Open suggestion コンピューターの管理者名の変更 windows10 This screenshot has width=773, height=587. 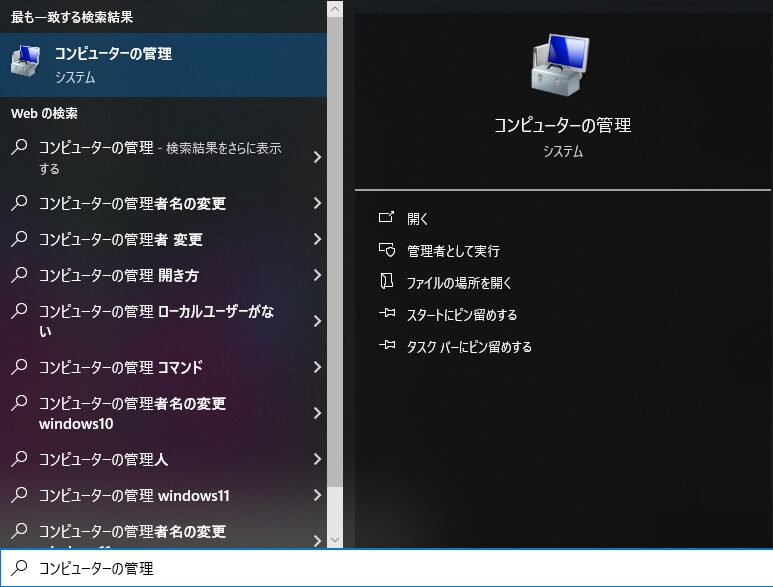coord(163,413)
